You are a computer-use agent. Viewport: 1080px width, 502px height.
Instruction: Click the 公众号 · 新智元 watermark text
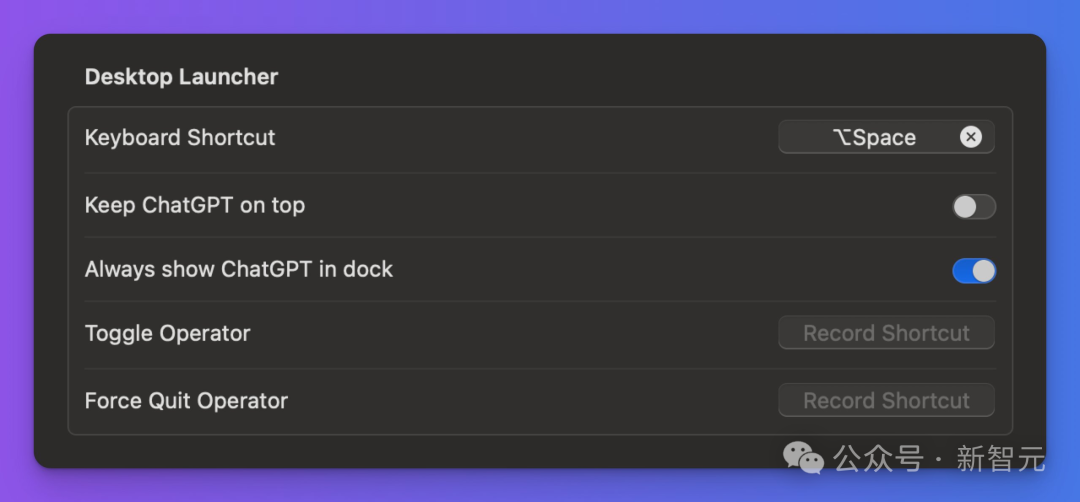click(x=940, y=459)
